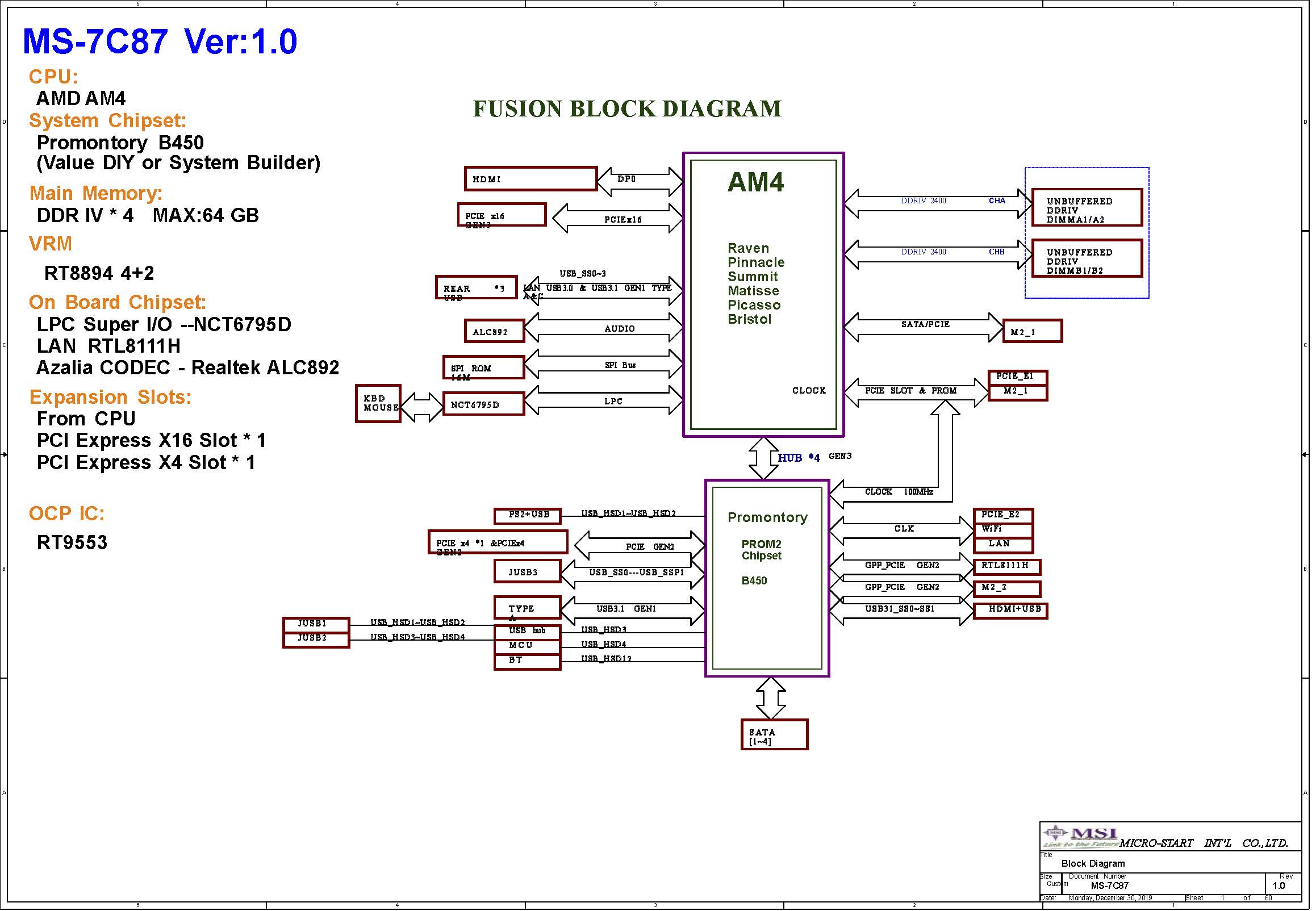1316x911 pixels.
Task: Select the ALC892 audio codec block
Action: 494,331
